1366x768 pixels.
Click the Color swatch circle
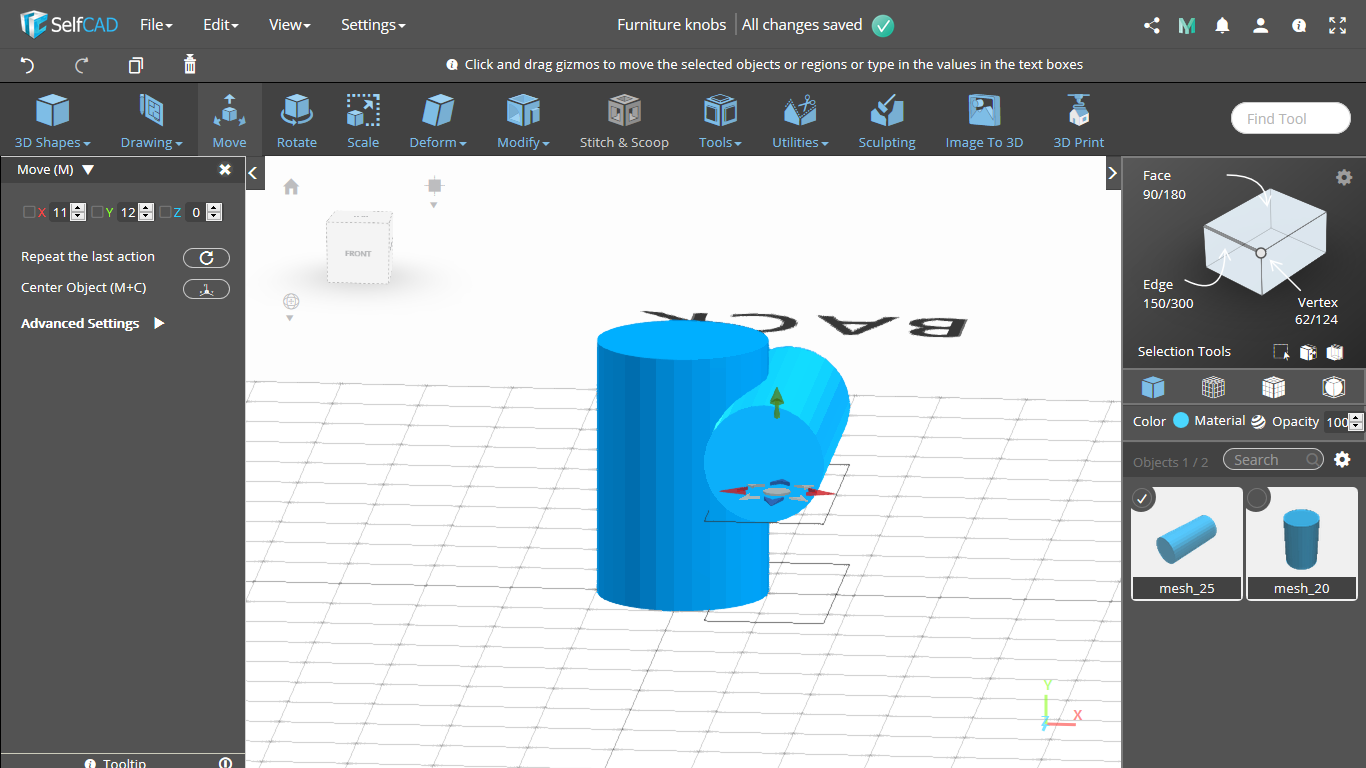[1181, 421]
